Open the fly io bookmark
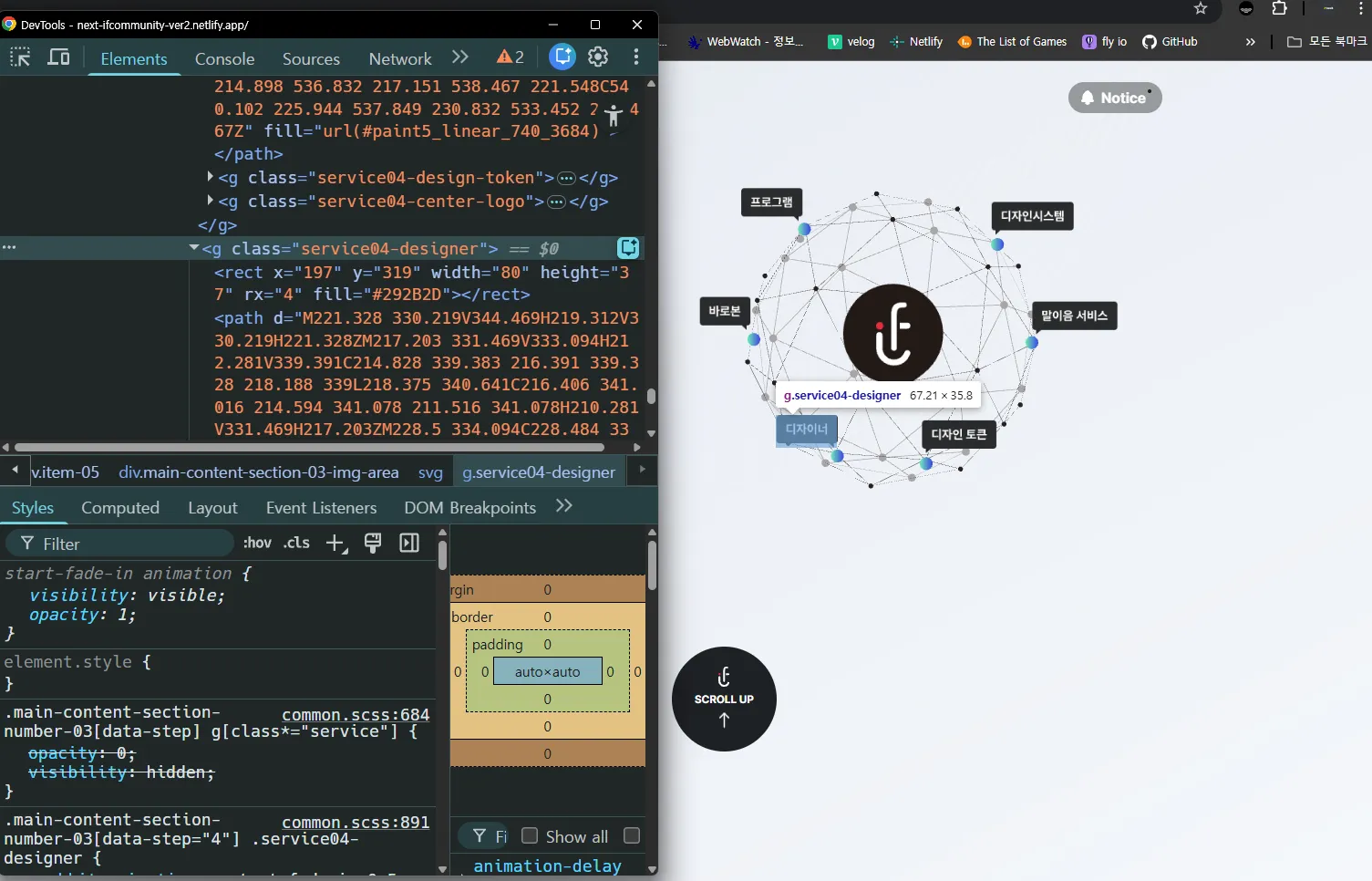This screenshot has height=881, width=1372. 1105,42
